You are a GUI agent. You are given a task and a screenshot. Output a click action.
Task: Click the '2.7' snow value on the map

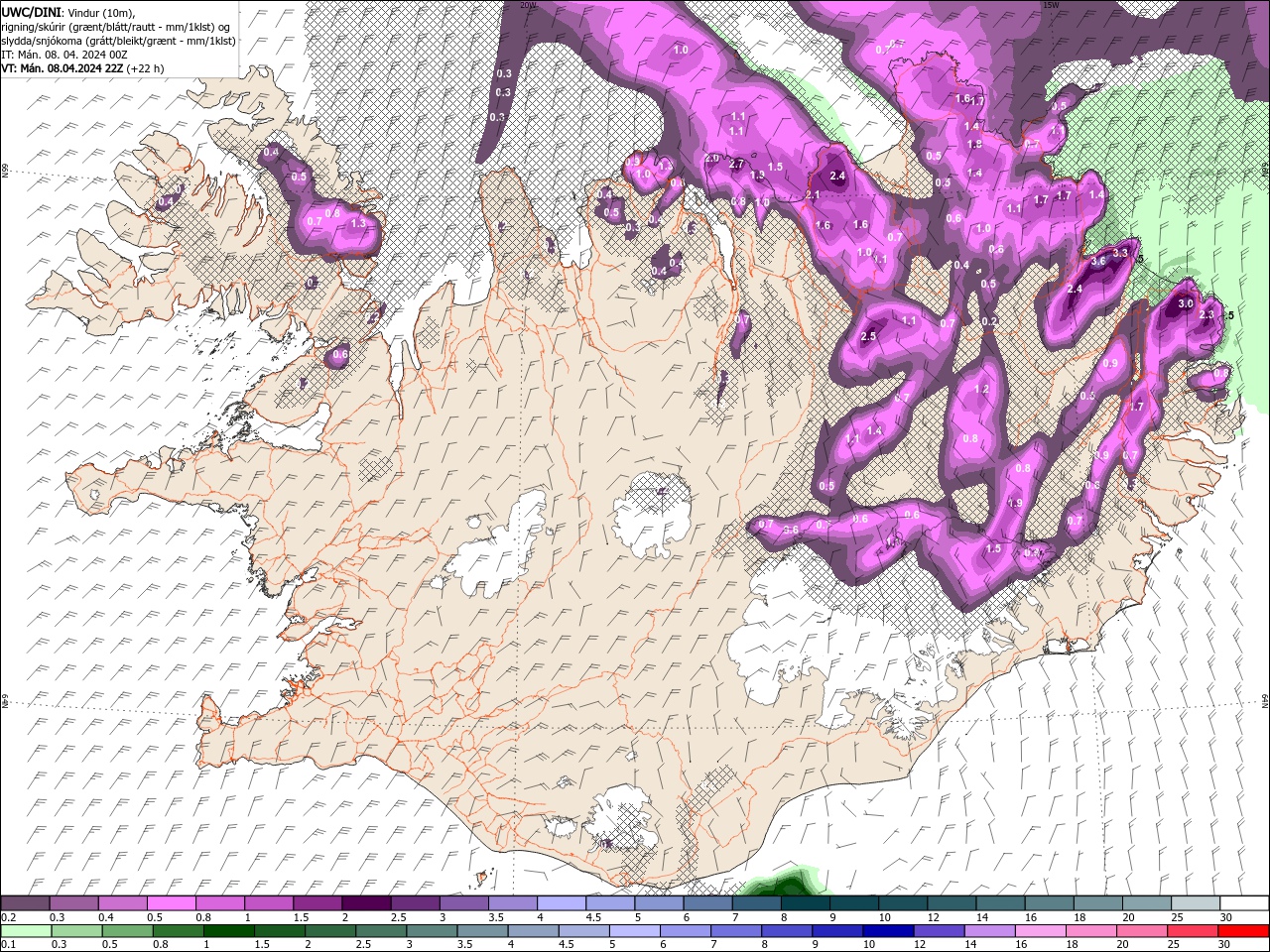pos(736,164)
